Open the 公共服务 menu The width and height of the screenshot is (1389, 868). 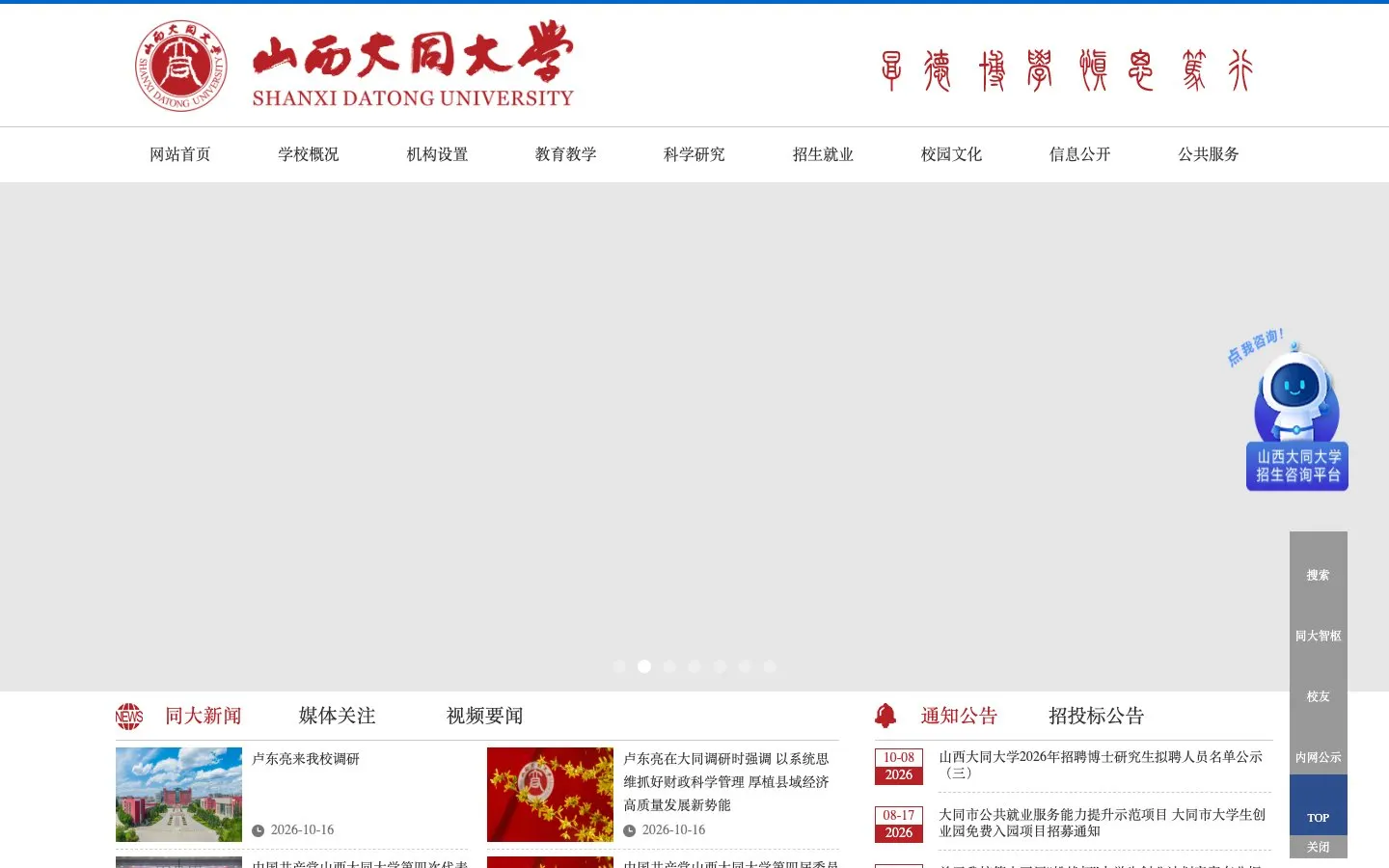point(1209,154)
